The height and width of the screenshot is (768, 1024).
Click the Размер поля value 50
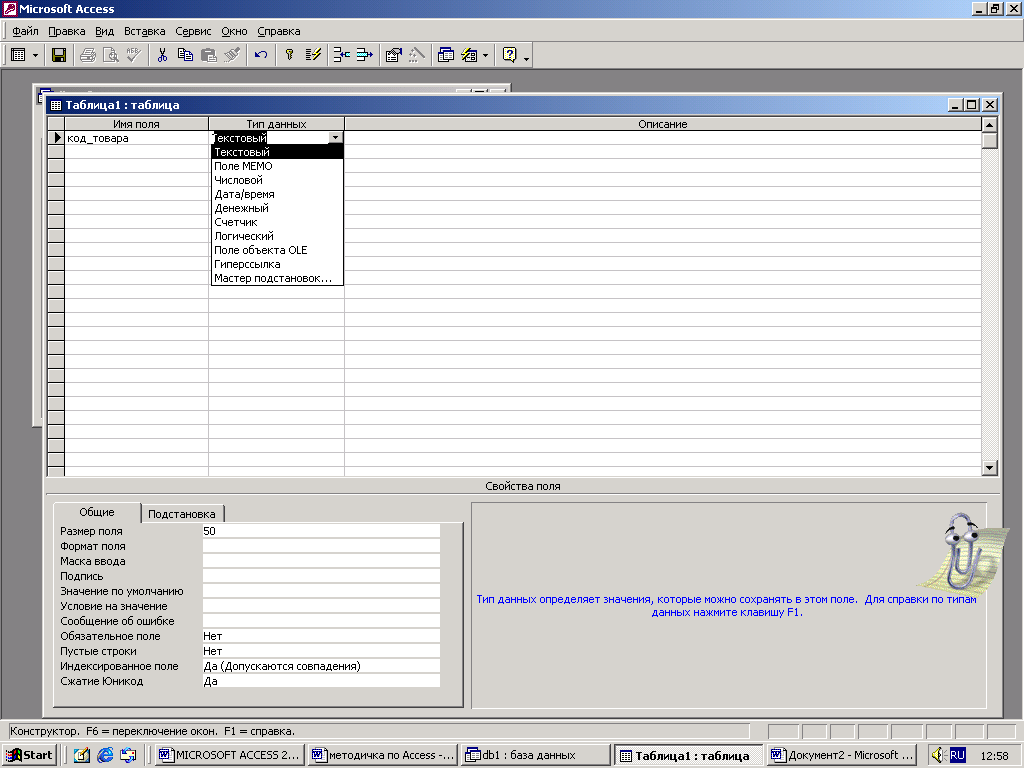point(321,531)
